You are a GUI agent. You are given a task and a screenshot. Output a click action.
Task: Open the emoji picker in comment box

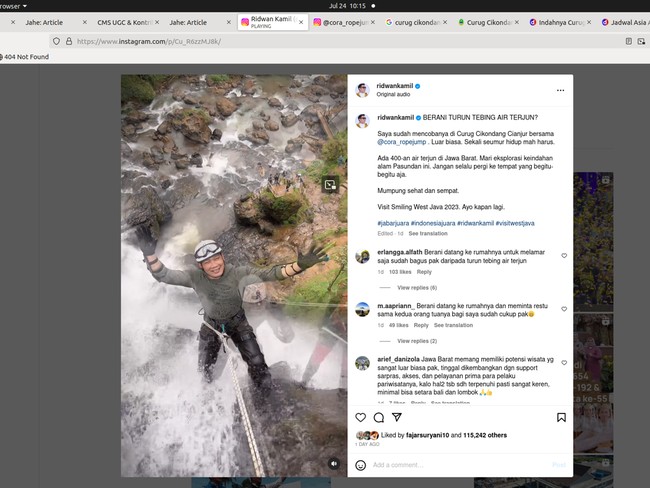click(x=361, y=465)
